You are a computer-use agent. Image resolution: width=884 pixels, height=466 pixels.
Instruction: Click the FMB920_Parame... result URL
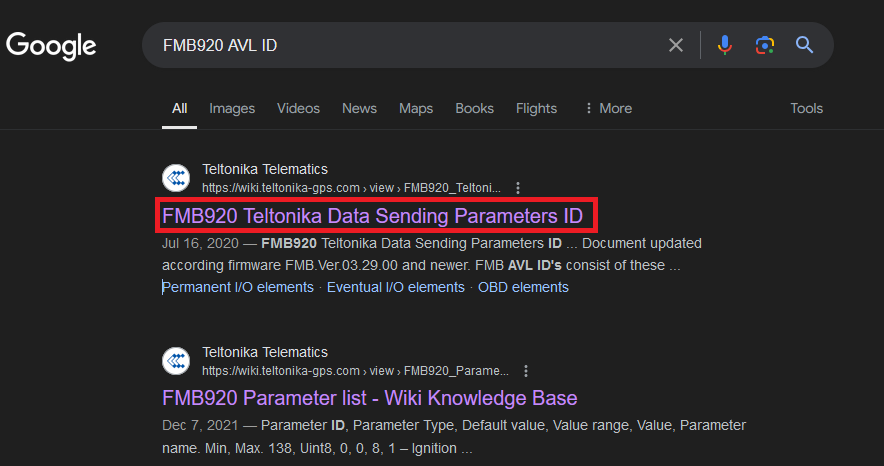tap(355, 371)
